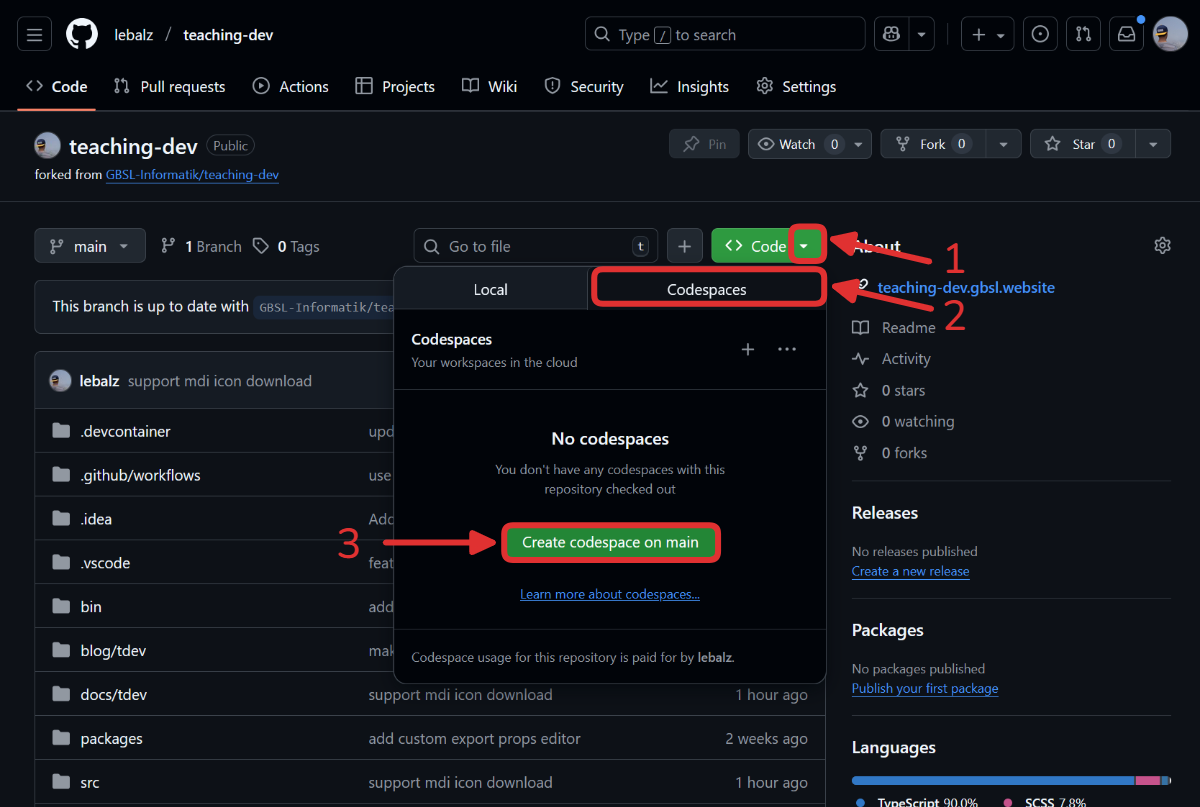The width and height of the screenshot is (1200, 807).
Task: Open Learn more about codespaces link
Action: point(609,594)
